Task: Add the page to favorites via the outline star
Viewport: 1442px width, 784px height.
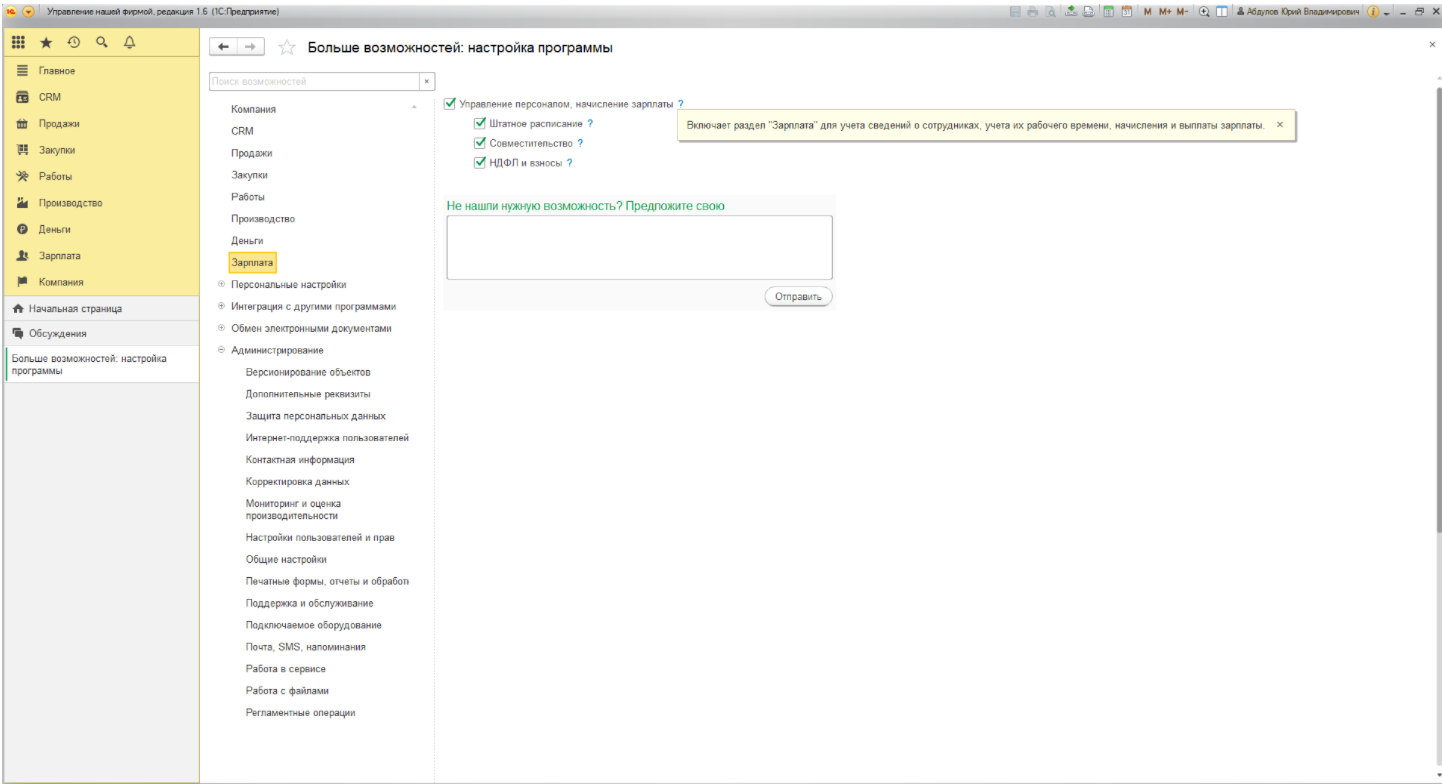Action: [x=286, y=48]
